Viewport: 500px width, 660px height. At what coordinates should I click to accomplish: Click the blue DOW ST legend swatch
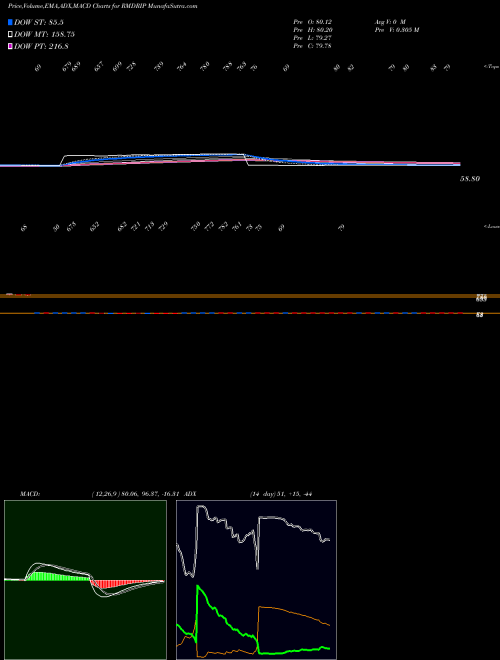click(10, 22)
